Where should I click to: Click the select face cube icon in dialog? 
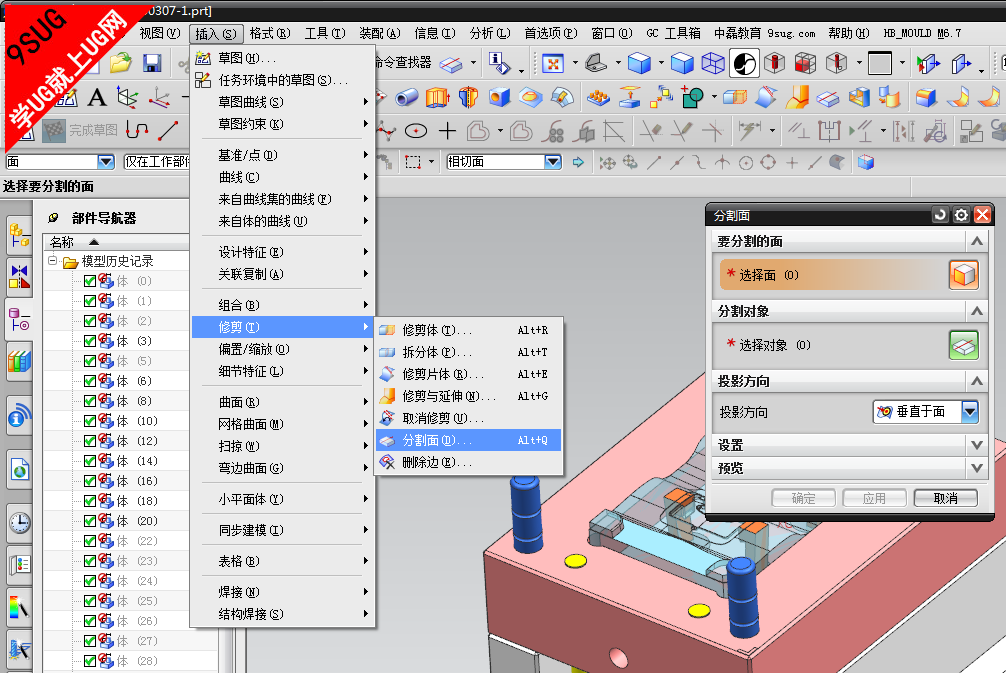pyautogui.click(x=964, y=275)
